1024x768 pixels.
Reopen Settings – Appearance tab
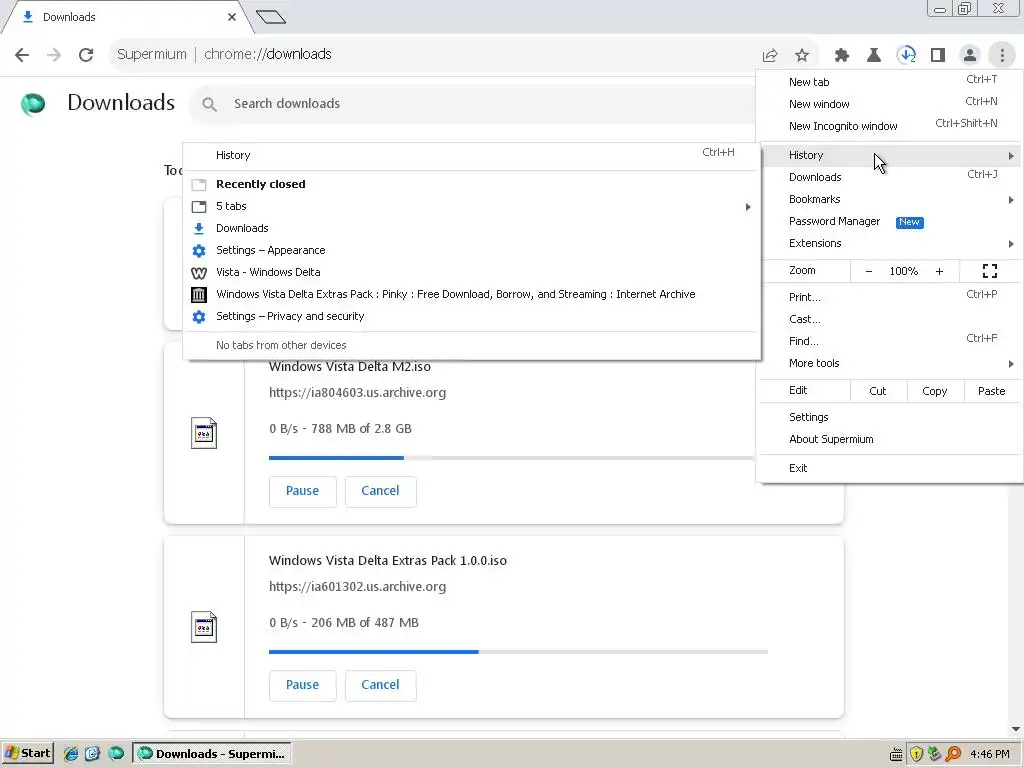[472, 250]
